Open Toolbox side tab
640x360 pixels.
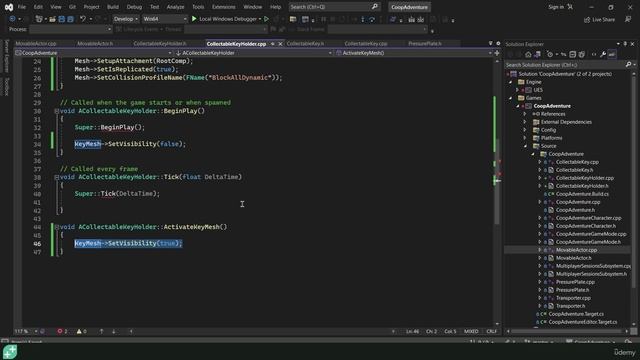[x=7, y=87]
